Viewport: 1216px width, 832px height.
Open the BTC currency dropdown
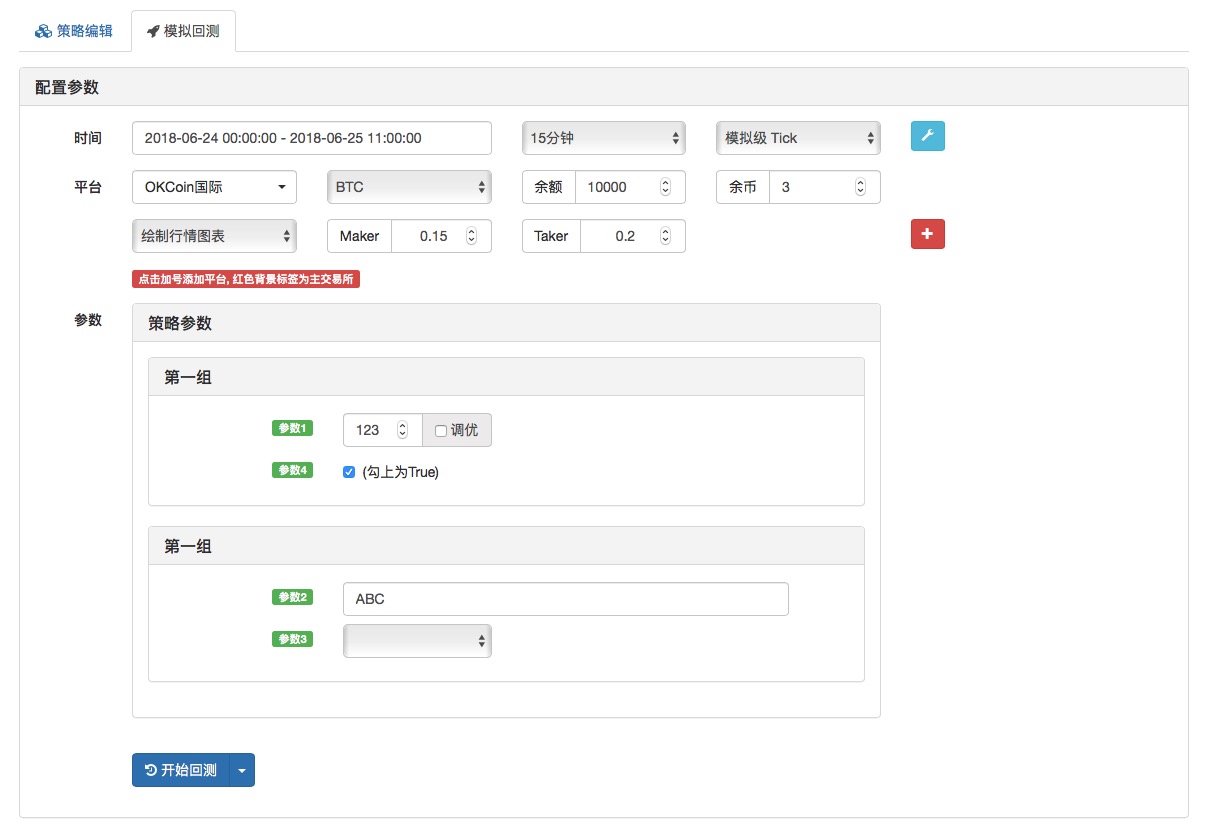(409, 187)
